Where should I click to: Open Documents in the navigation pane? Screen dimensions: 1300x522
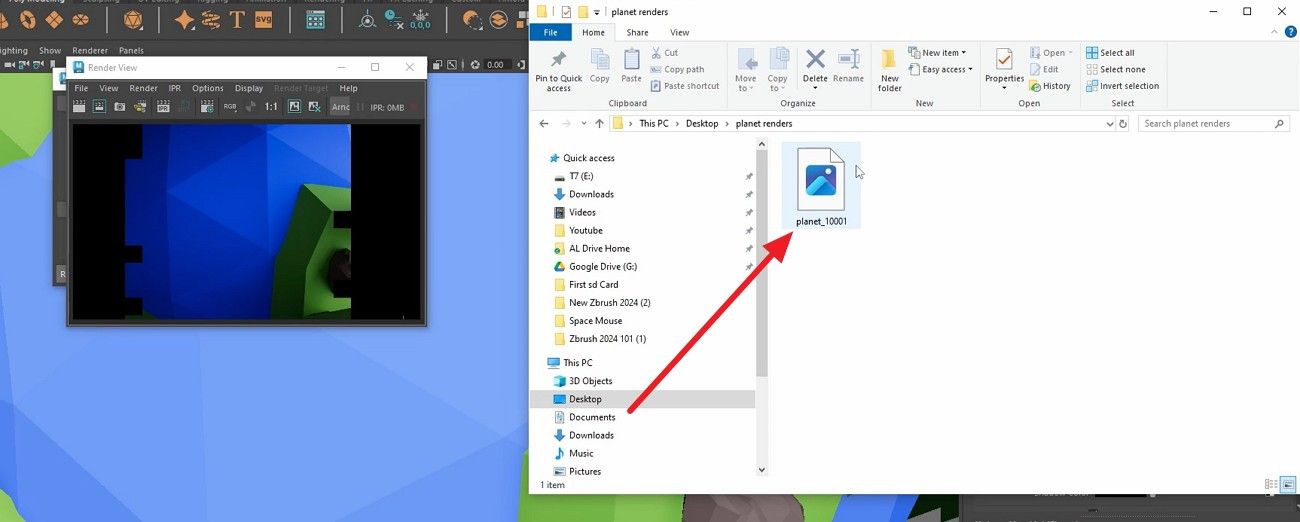592,417
